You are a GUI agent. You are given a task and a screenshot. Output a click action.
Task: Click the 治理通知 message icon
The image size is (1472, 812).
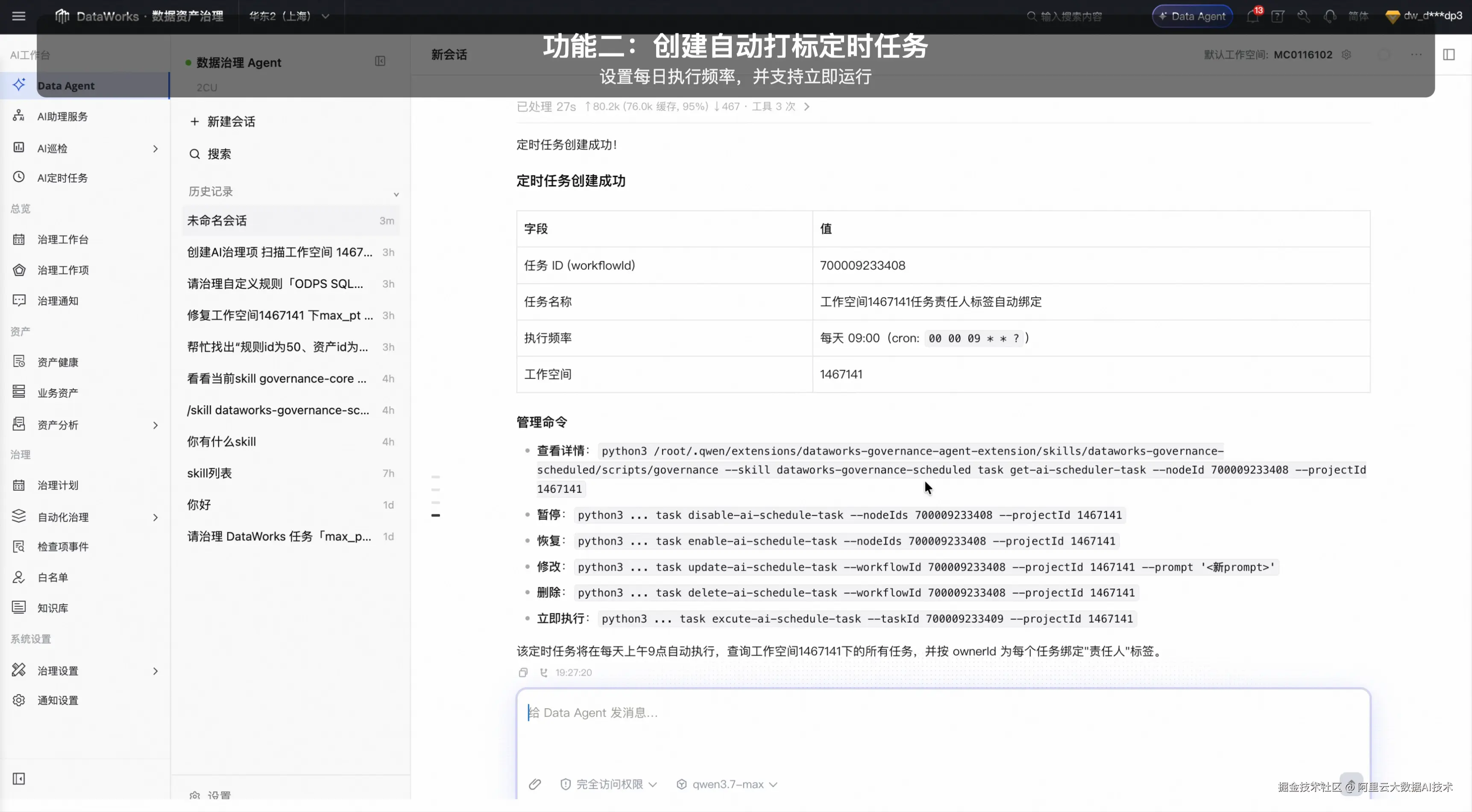point(19,301)
